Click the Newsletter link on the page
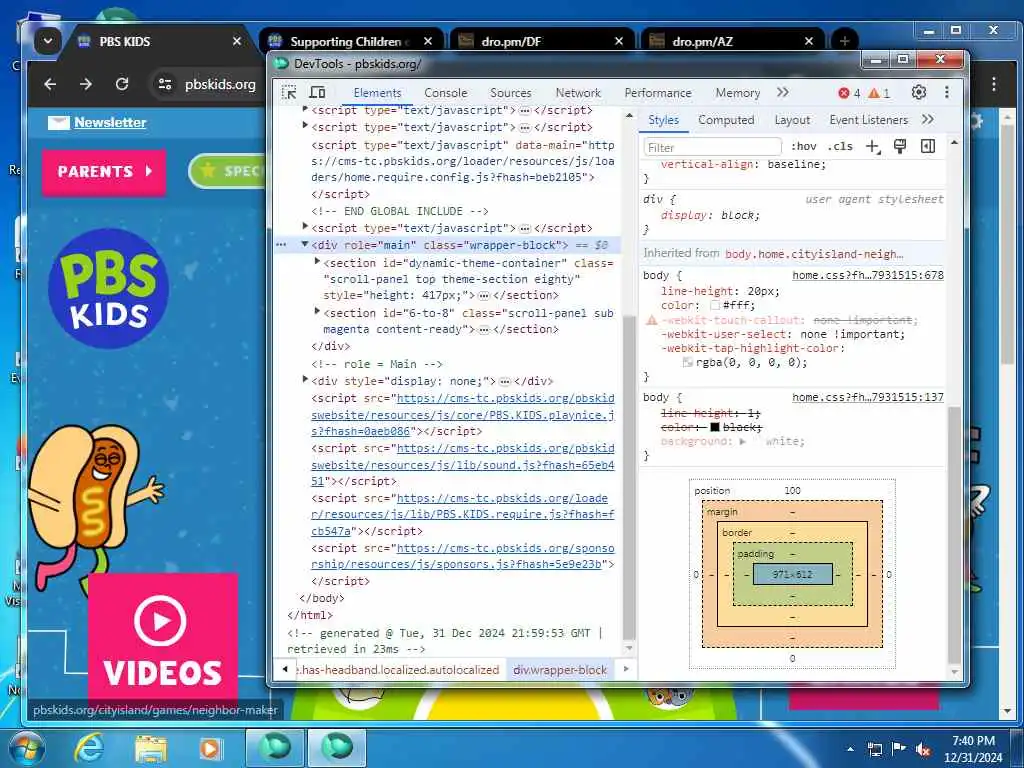 (x=110, y=122)
